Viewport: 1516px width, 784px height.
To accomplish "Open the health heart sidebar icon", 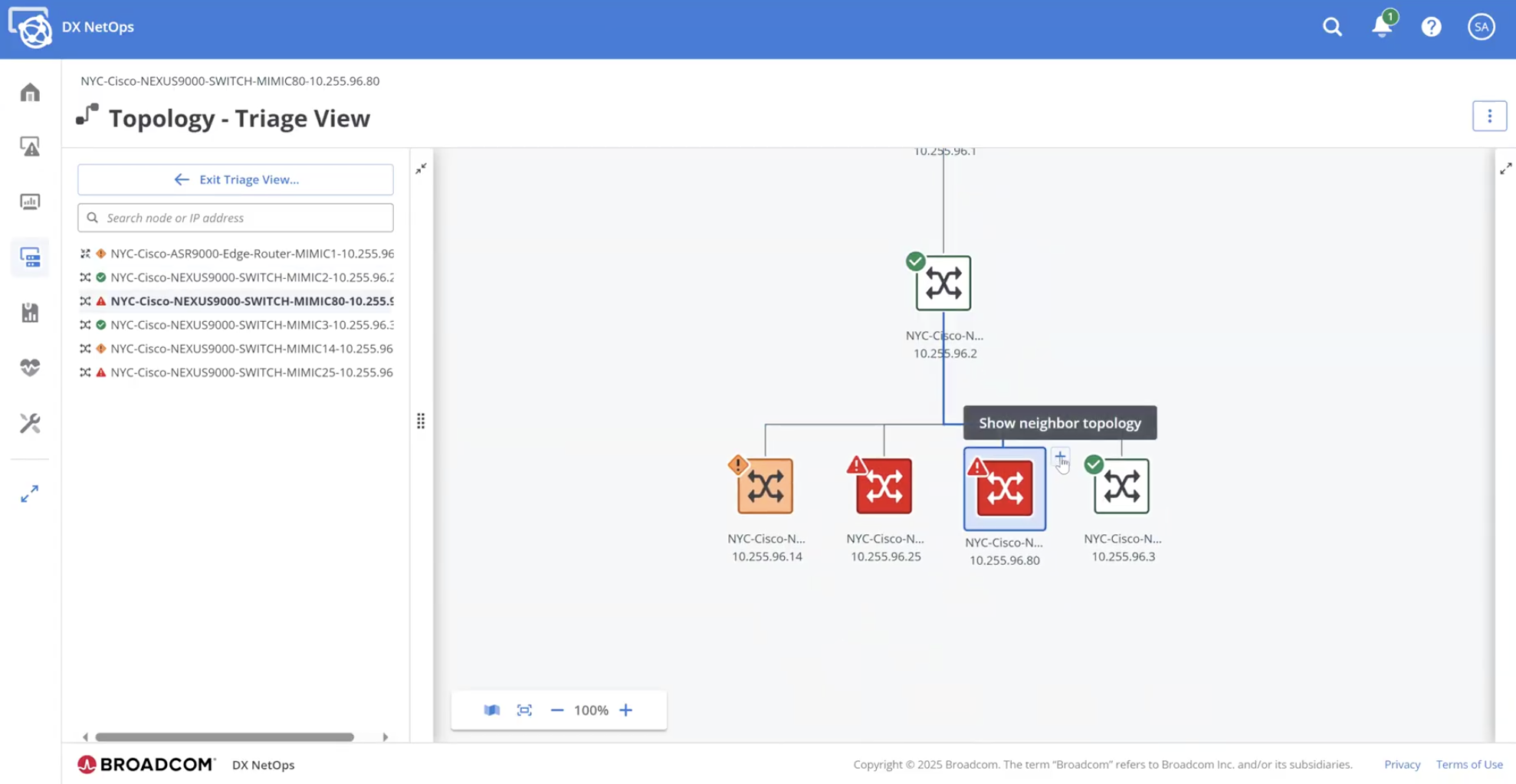I will click(x=30, y=368).
